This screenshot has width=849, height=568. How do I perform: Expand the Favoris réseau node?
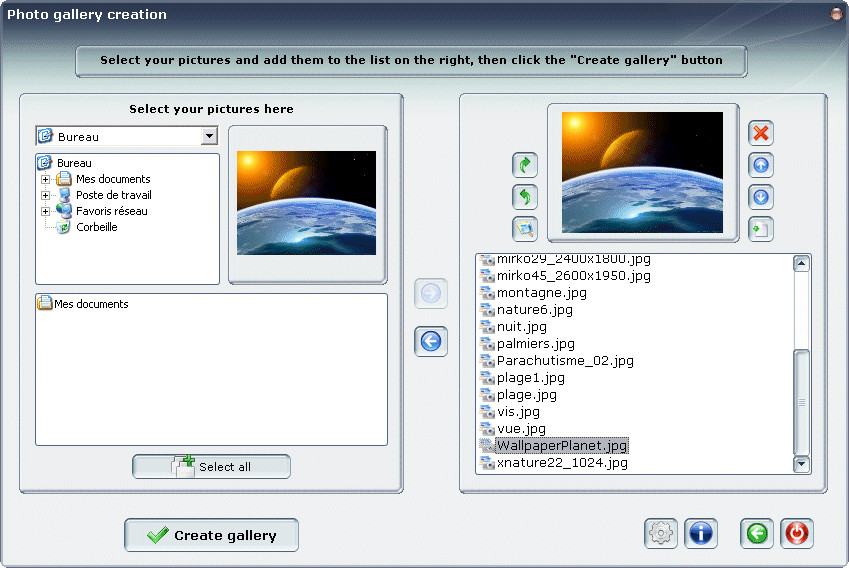tap(45, 211)
